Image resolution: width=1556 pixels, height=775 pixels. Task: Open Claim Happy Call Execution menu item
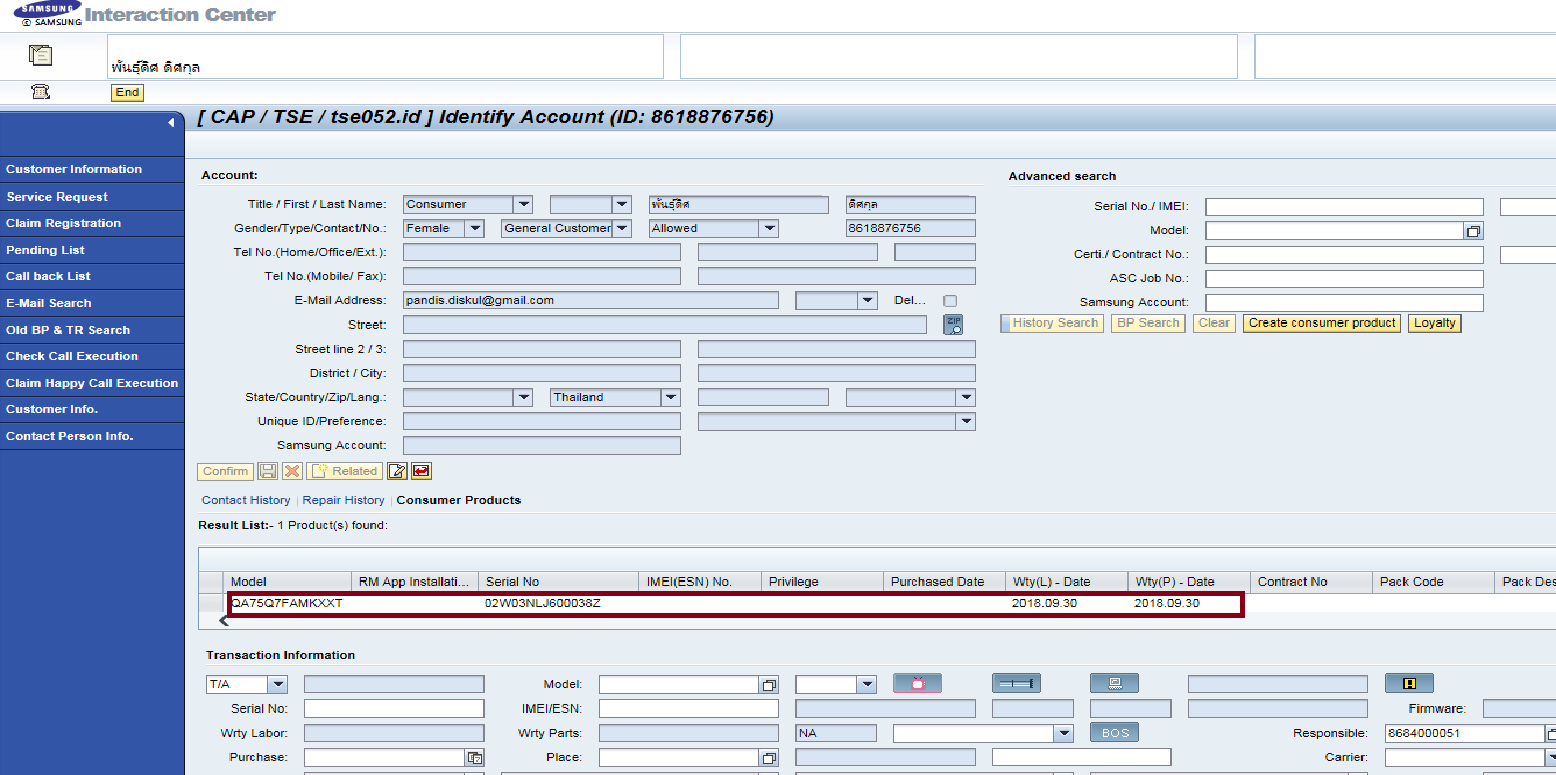click(x=92, y=383)
